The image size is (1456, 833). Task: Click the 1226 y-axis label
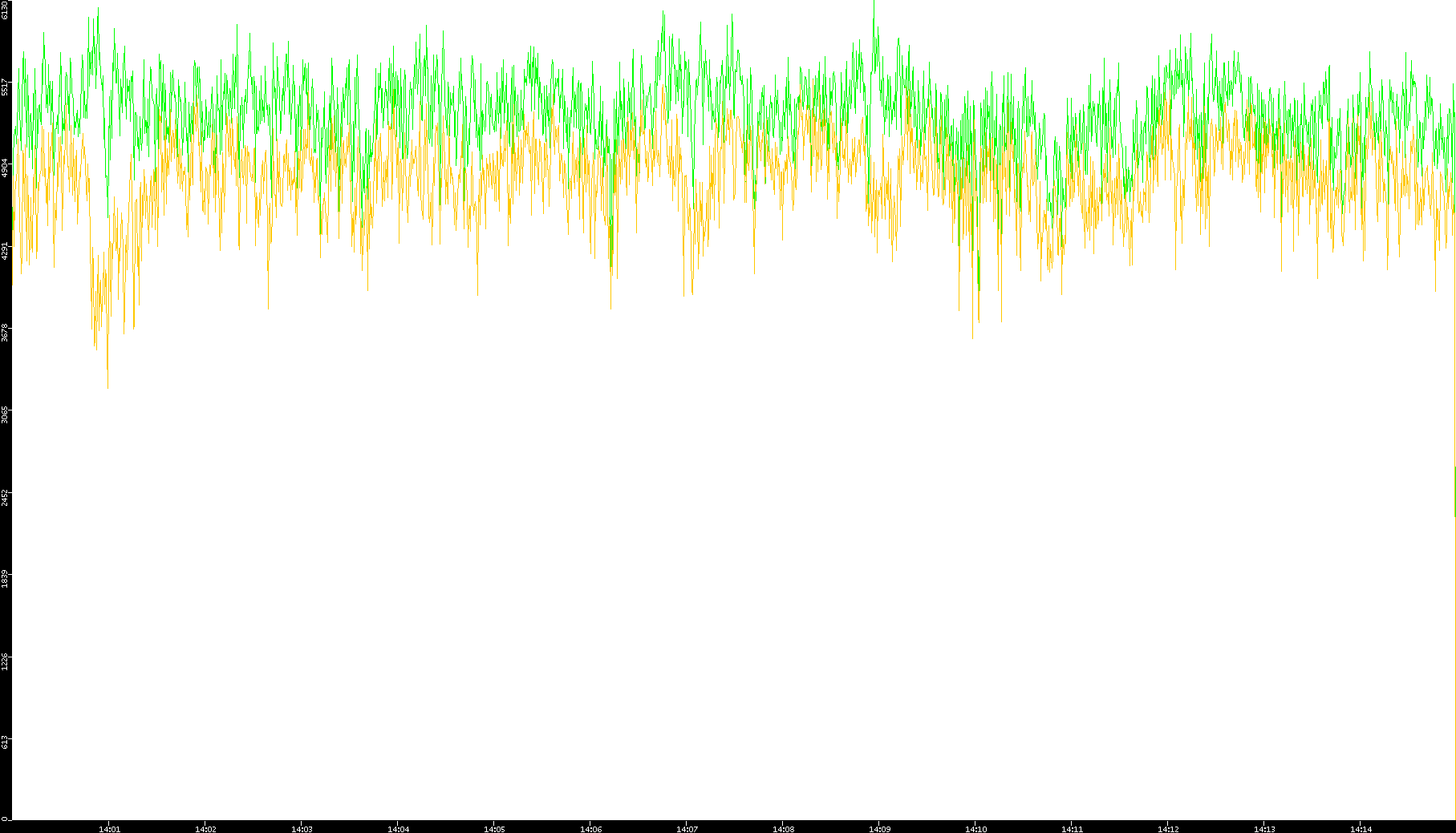(5, 660)
